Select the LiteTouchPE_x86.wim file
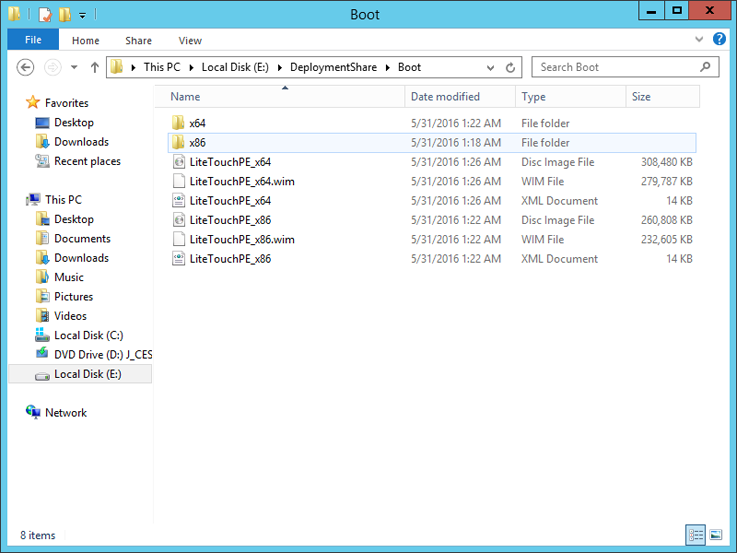Screen dimensions: 737x553 tap(241, 239)
